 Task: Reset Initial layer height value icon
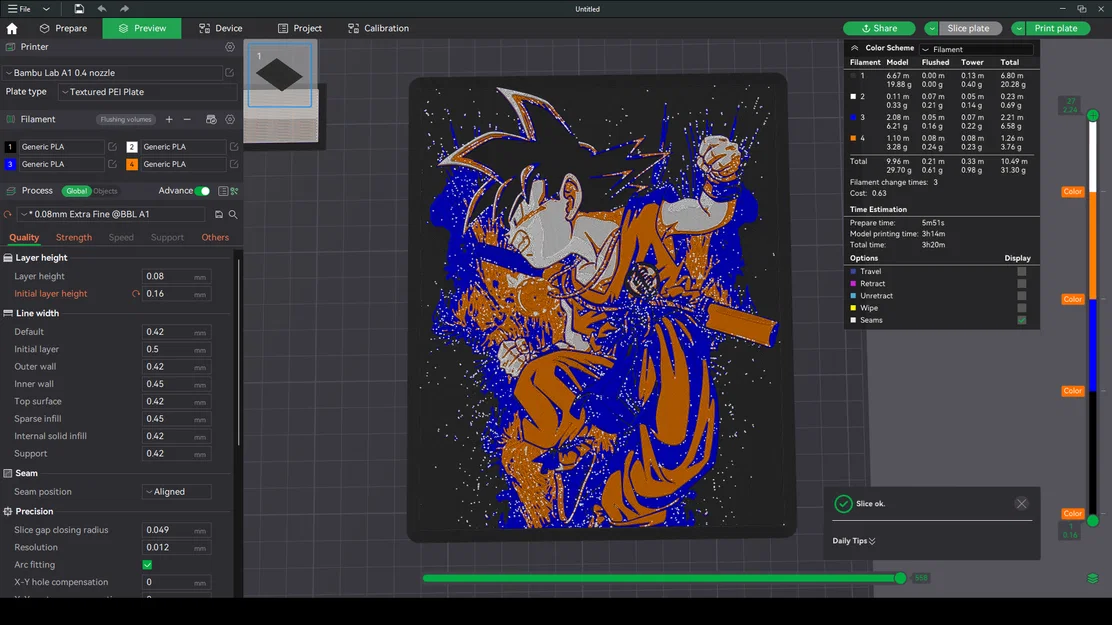(x=135, y=294)
